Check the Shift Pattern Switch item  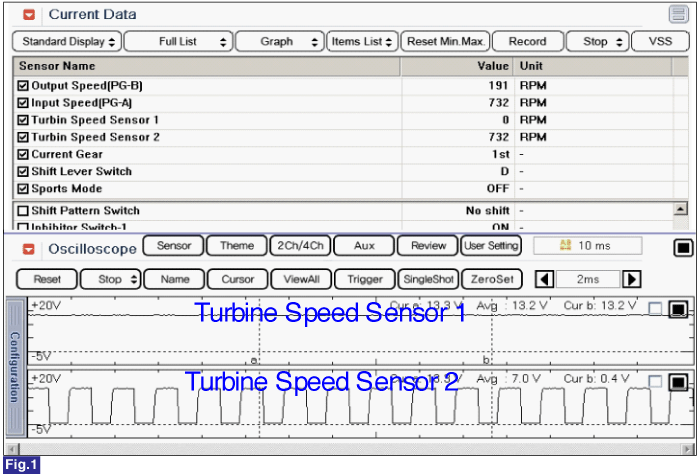(x=23, y=211)
